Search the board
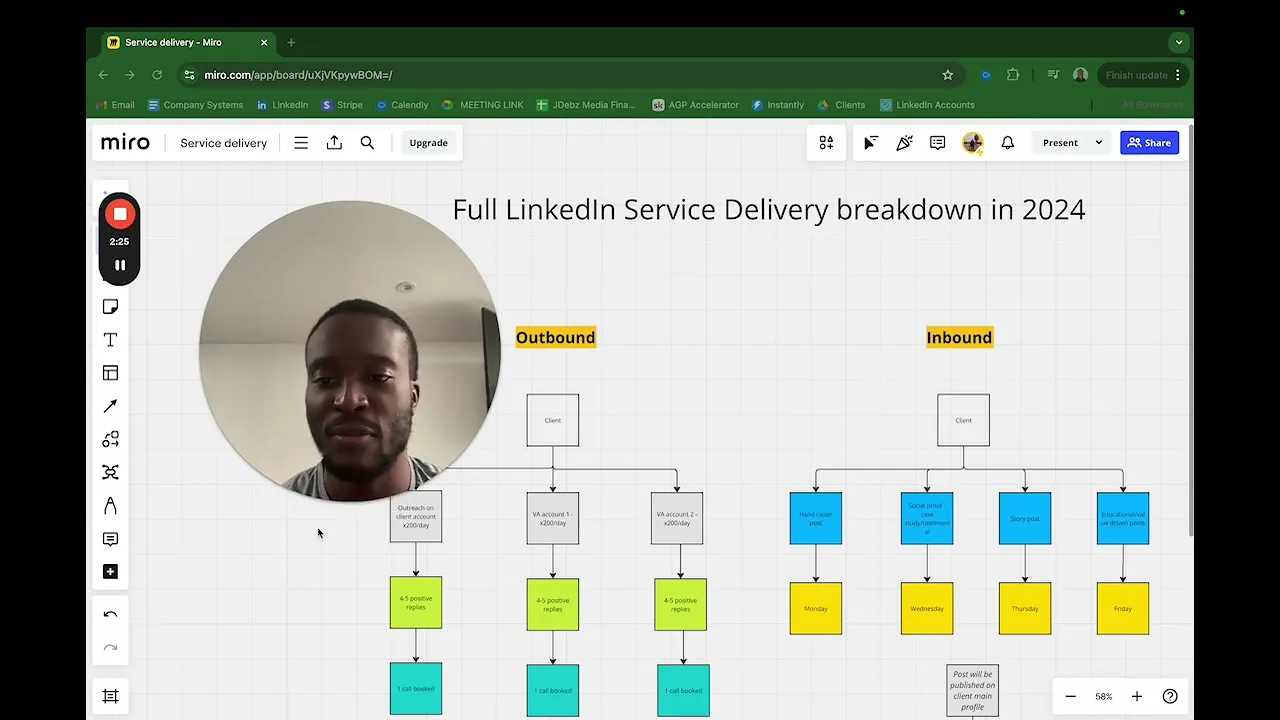1280x720 pixels. click(367, 143)
